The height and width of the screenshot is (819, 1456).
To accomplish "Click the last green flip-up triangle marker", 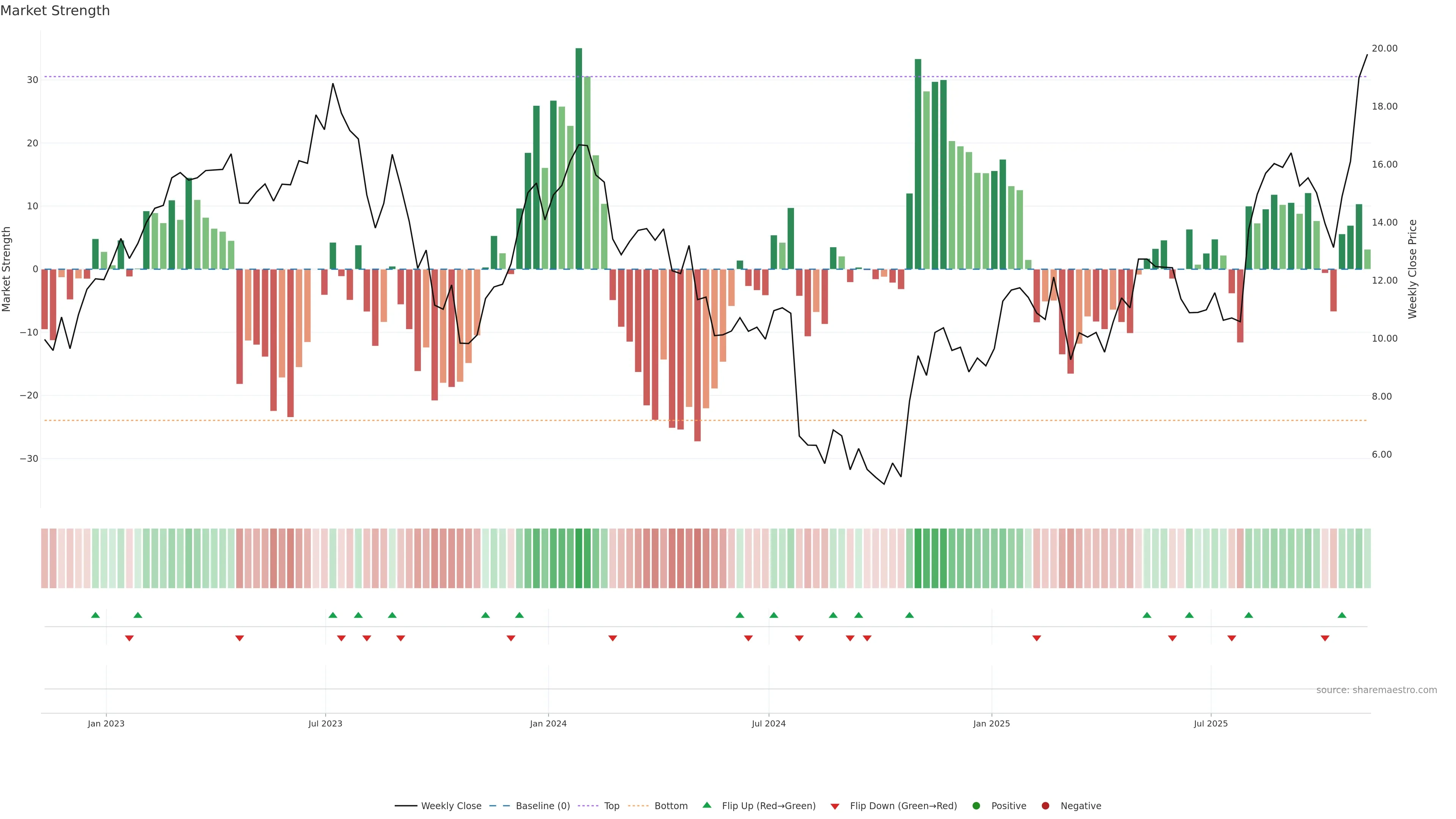I will [1342, 615].
